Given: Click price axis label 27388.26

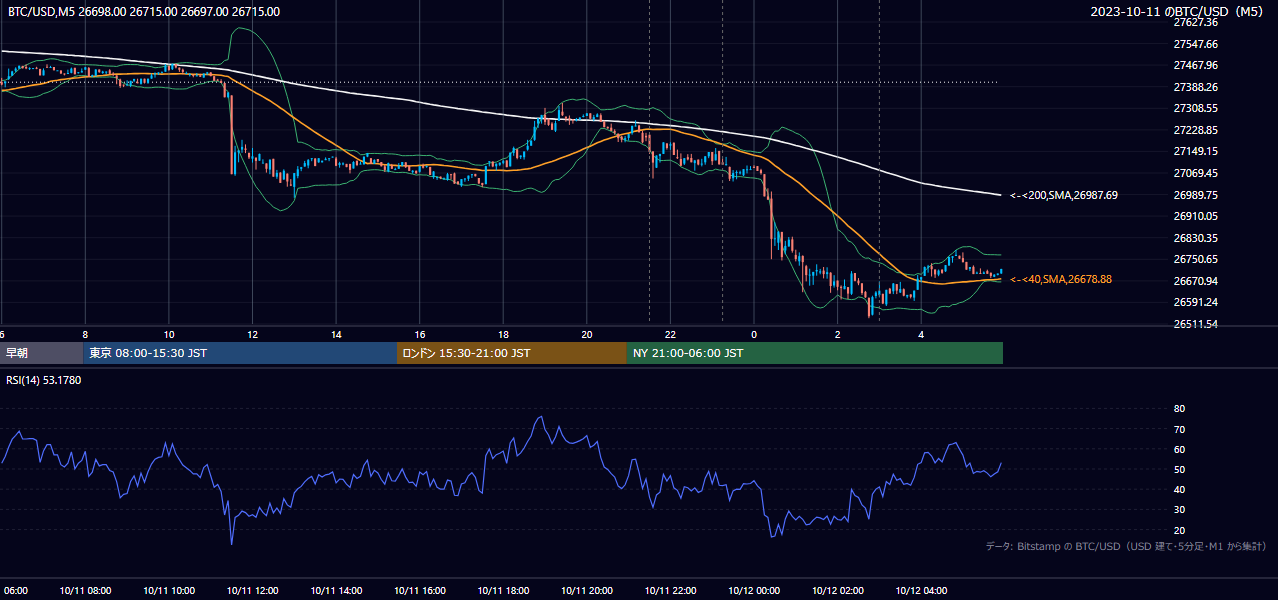Looking at the screenshot, I should (x=1195, y=87).
